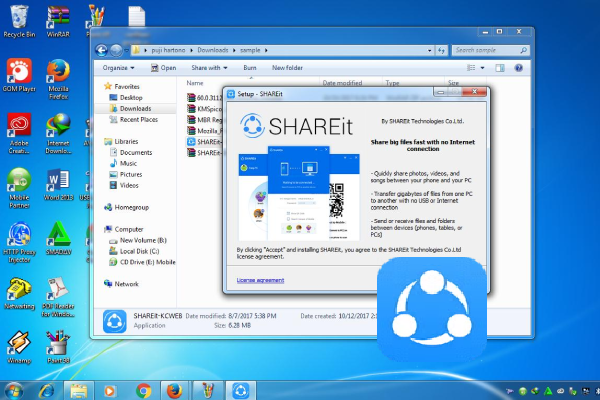Click the Windows Start button
This screenshot has width=600, height=400.
coord(13,391)
